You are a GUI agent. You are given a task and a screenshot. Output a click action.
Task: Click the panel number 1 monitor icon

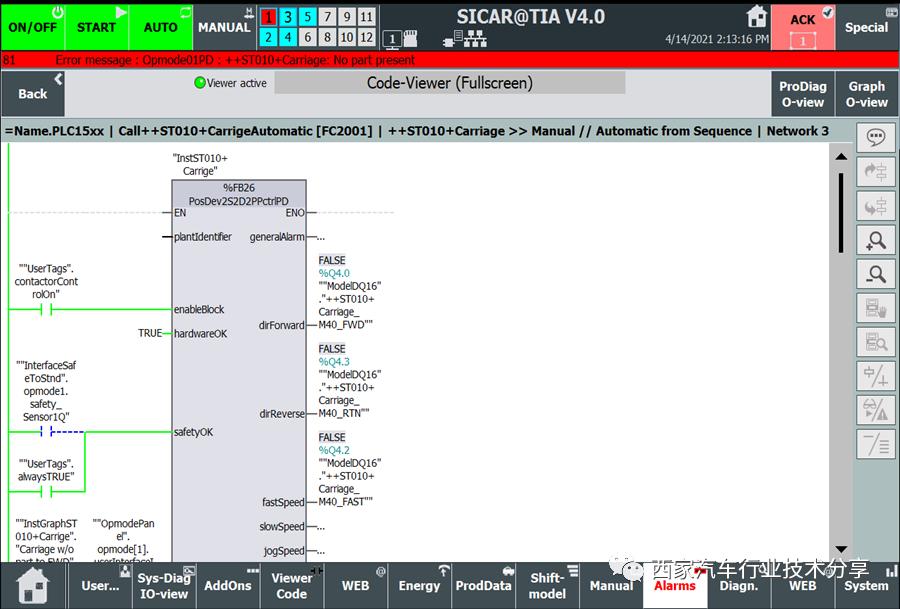pos(393,39)
